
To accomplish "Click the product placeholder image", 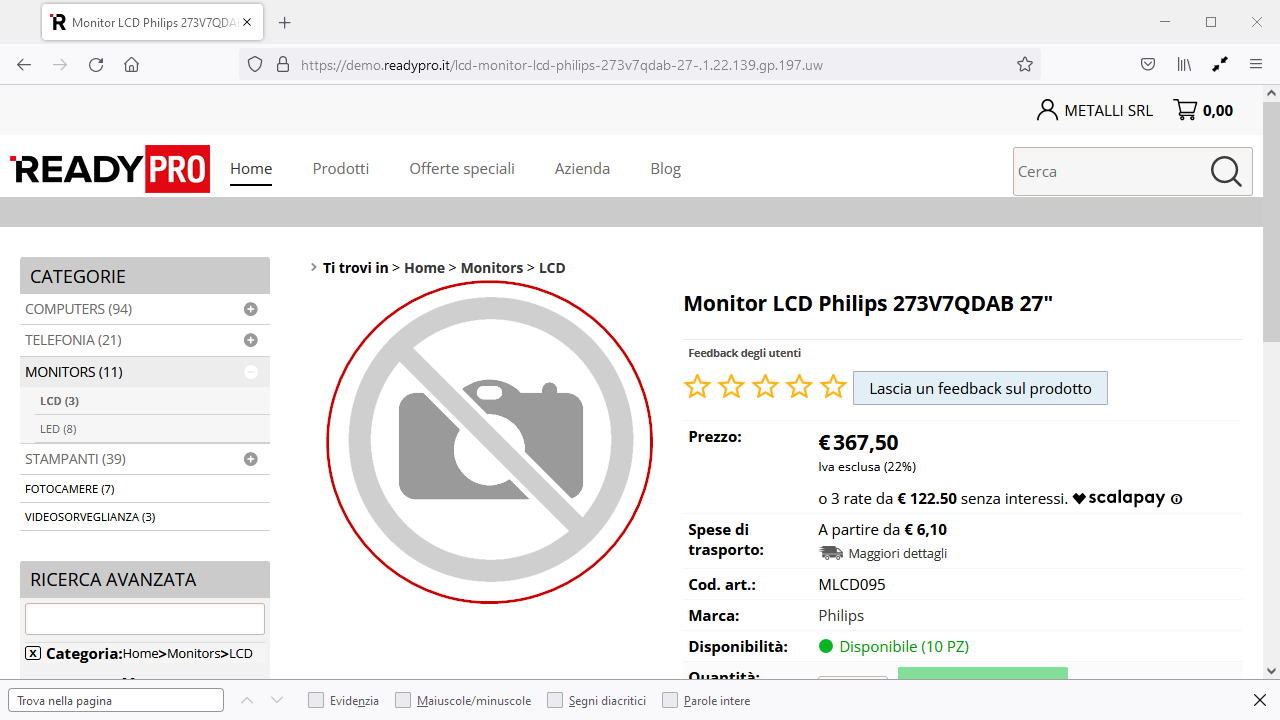I will click(490, 442).
